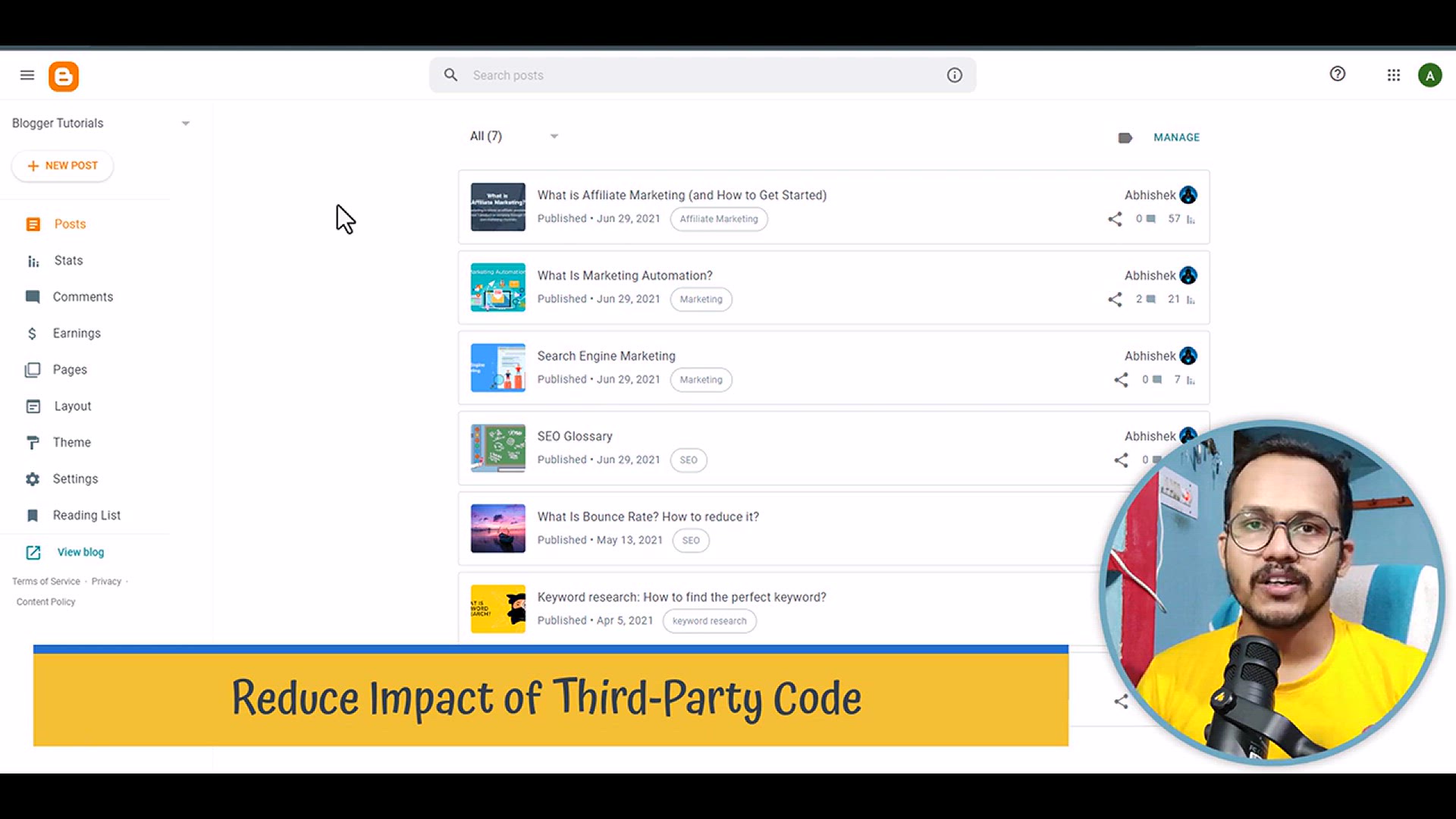Share the Marketing Automation post
This screenshot has width=1456, height=819.
(1115, 300)
